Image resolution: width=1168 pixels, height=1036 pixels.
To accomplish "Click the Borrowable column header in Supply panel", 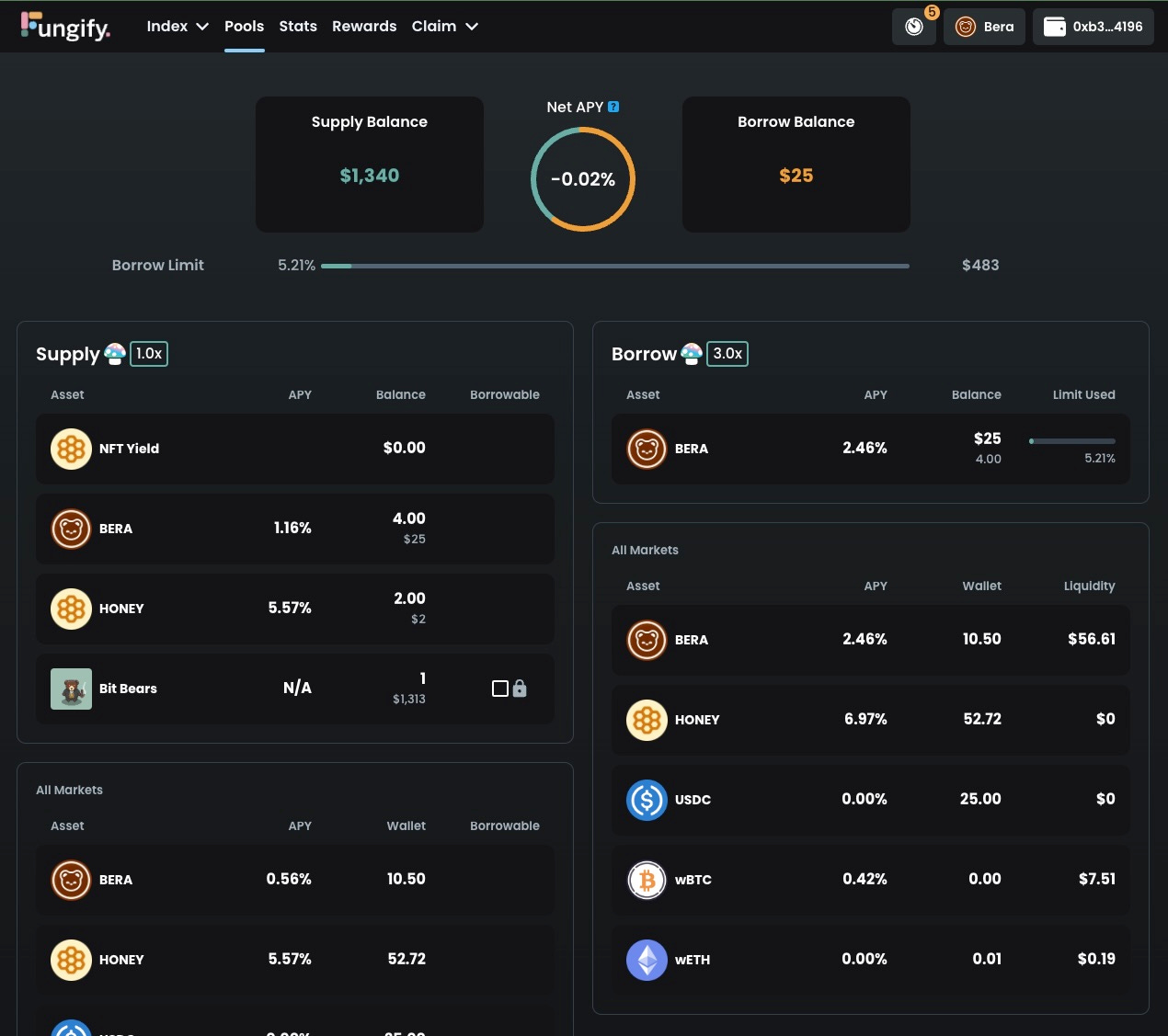I will click(x=505, y=395).
